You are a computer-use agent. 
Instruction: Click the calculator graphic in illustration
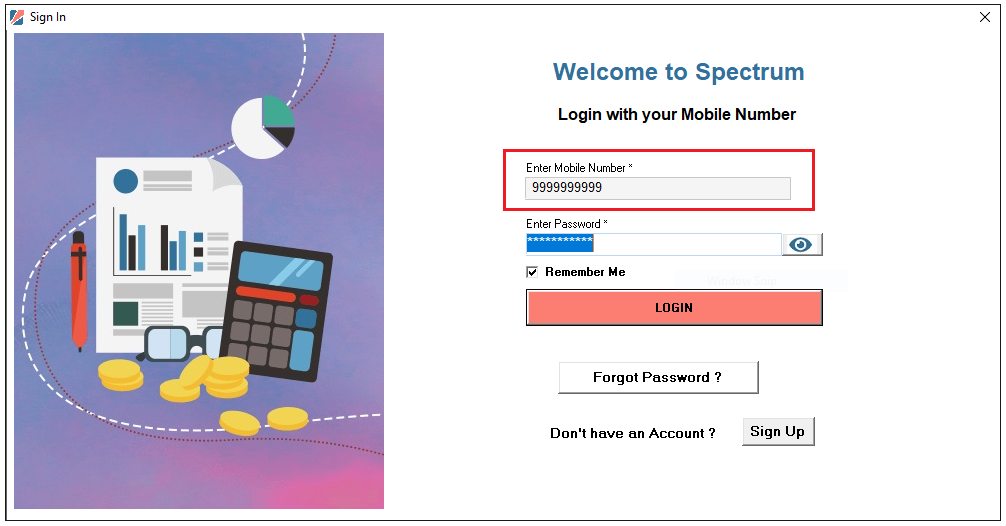coord(276,310)
